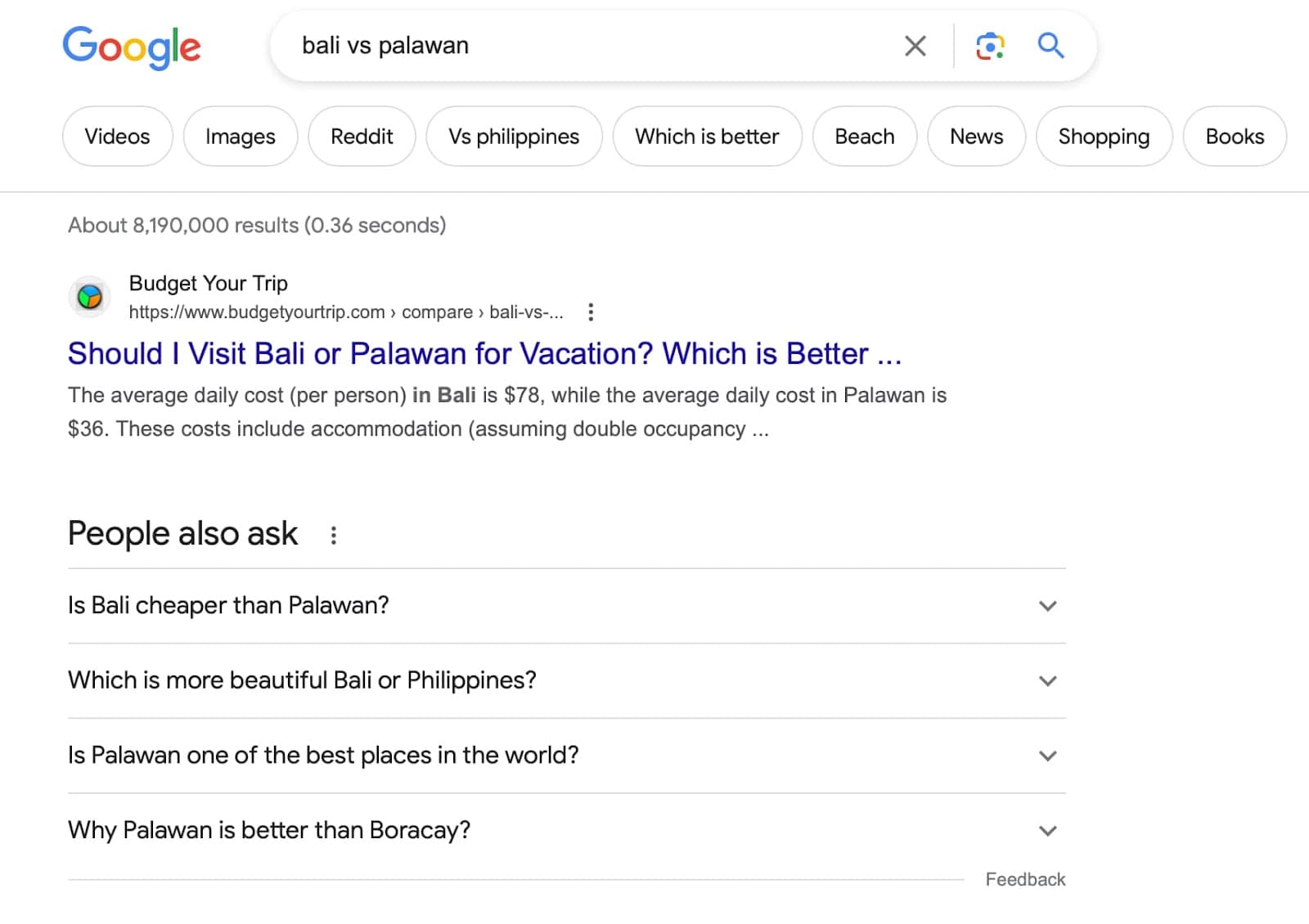
Task: Click the X to clear the search query
Action: point(915,47)
